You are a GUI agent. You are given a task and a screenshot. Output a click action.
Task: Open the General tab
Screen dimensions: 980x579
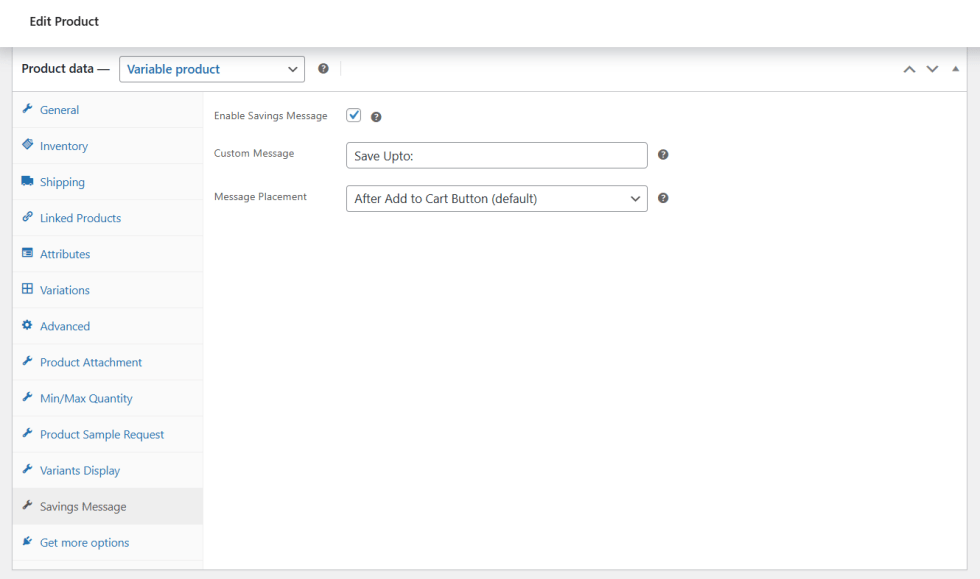pos(59,110)
